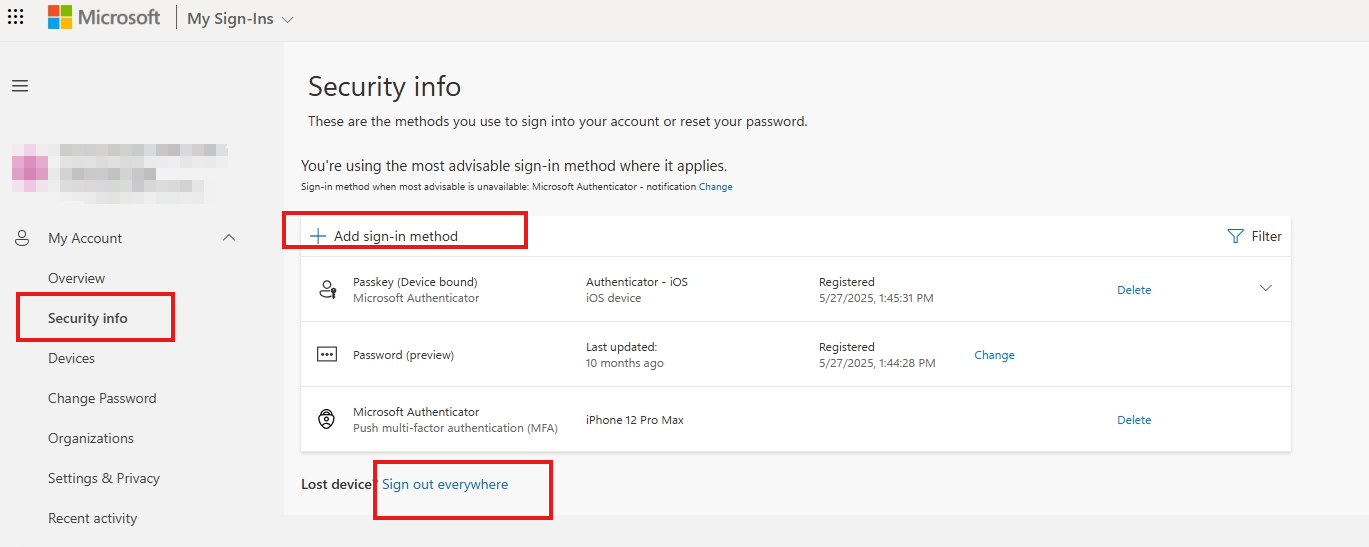
Task: Delete the Passkey (Device bound) method
Action: 1134,290
